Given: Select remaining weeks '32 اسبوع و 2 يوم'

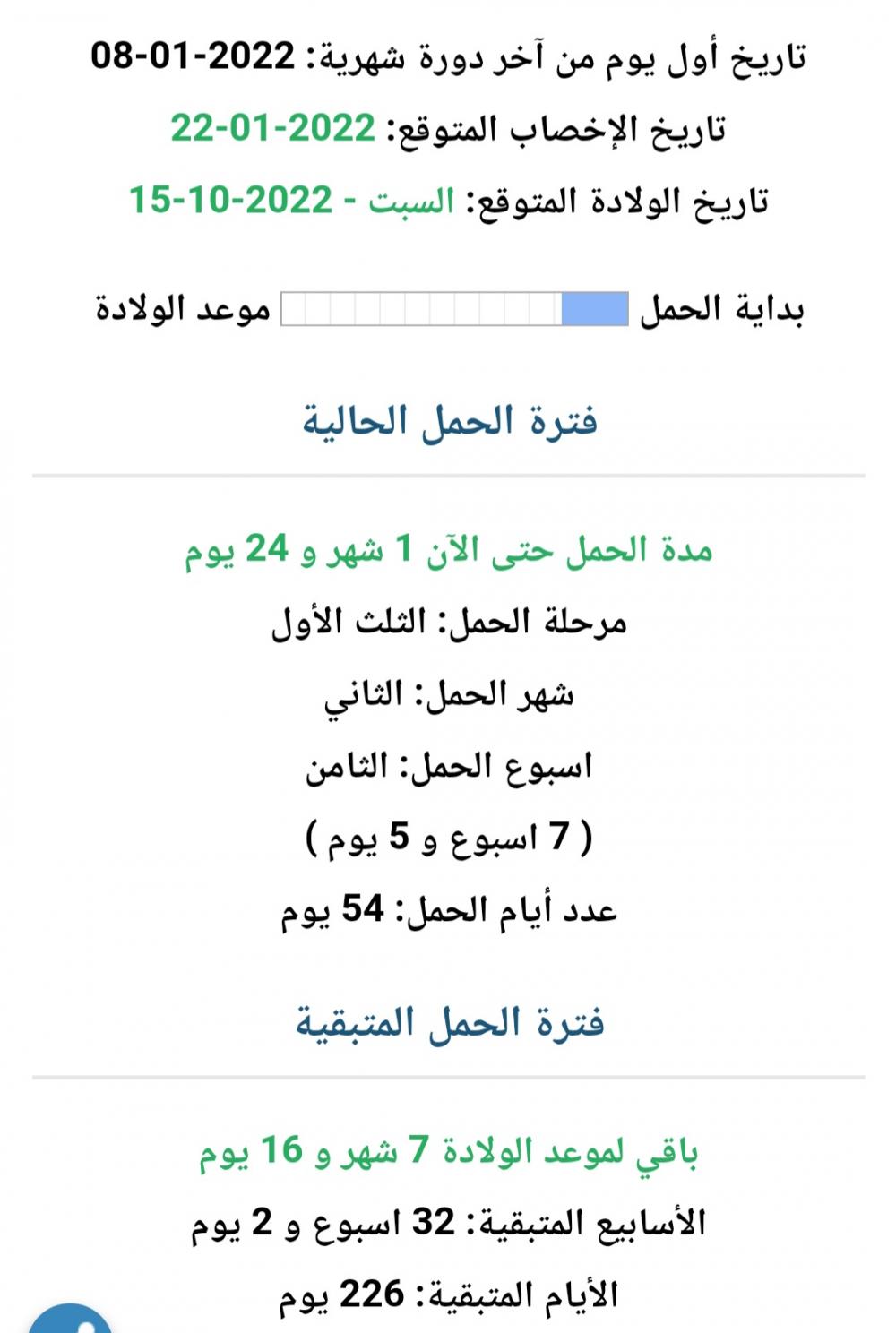Looking at the screenshot, I should [x=323, y=1224].
